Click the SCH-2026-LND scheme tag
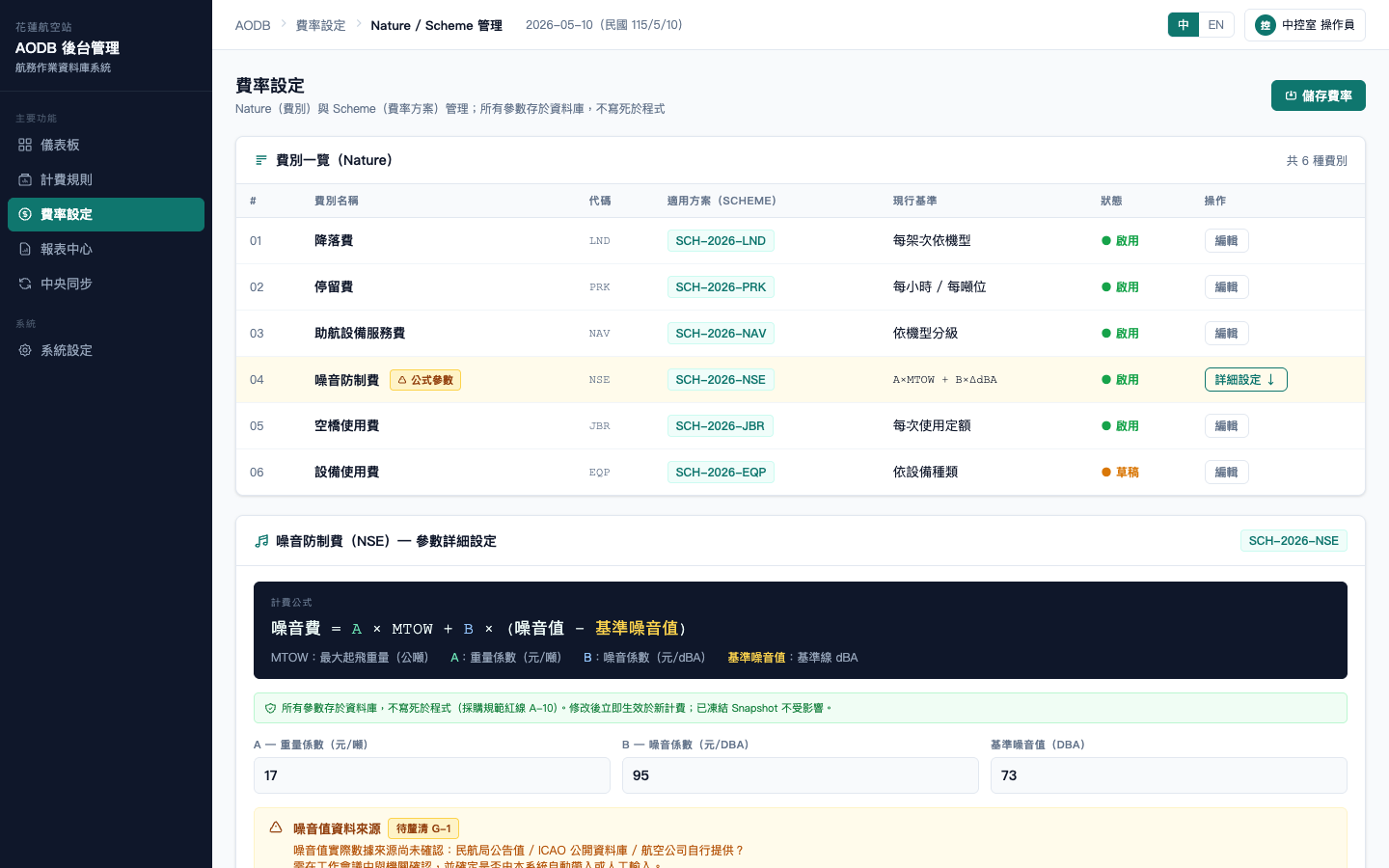The image size is (1389, 868). [721, 241]
